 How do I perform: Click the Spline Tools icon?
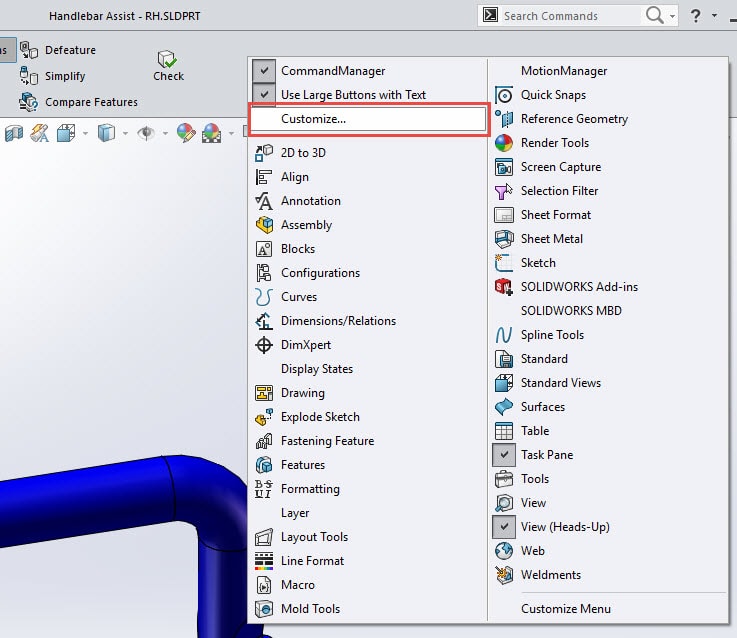(504, 335)
